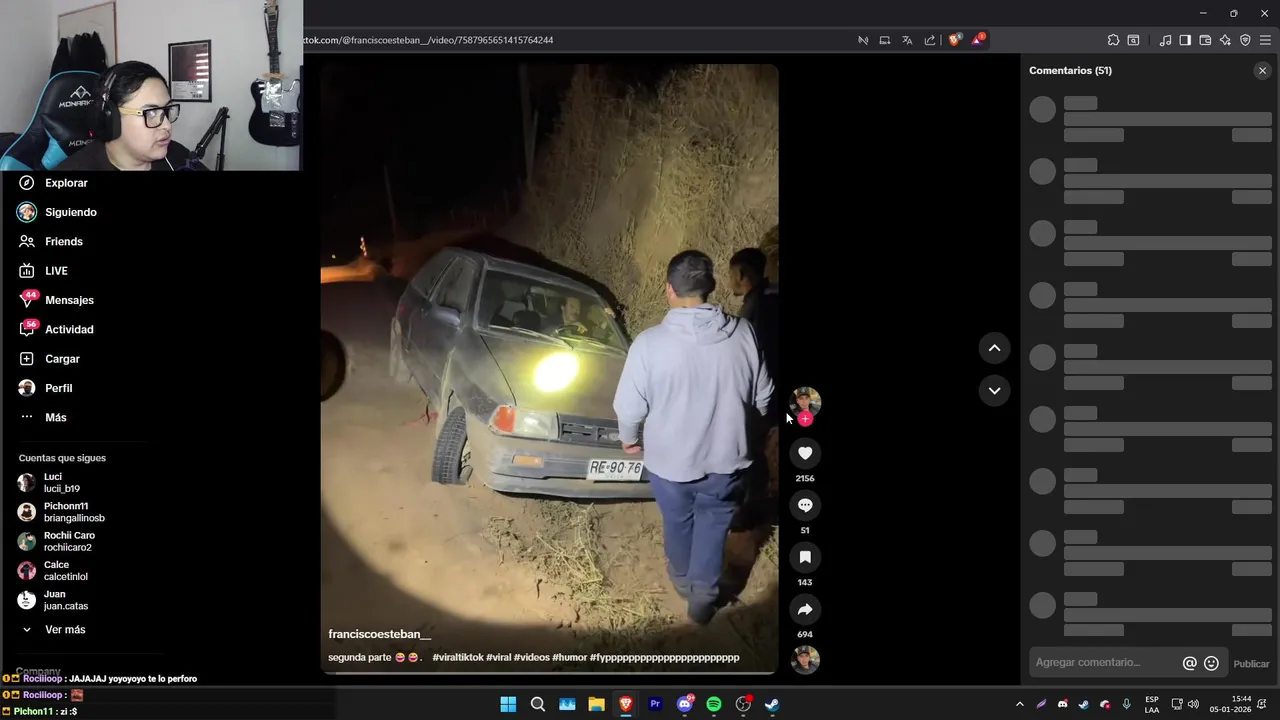
Task: Open the clock showing 15:44
Action: [x=1231, y=704]
